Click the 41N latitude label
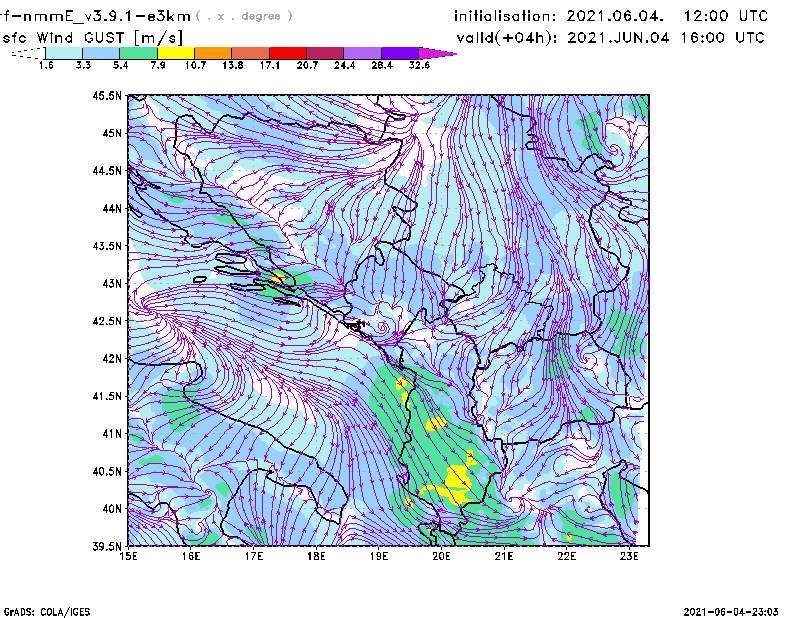Viewport: 800px width, 618px height. coord(112,434)
